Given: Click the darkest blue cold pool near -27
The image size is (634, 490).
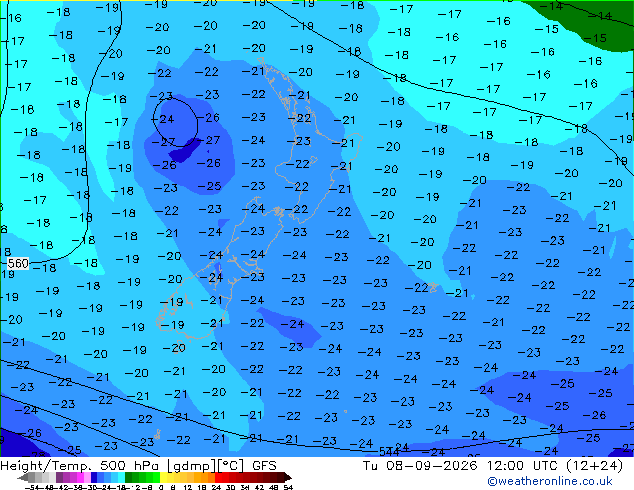Looking at the screenshot, I should (184, 151).
